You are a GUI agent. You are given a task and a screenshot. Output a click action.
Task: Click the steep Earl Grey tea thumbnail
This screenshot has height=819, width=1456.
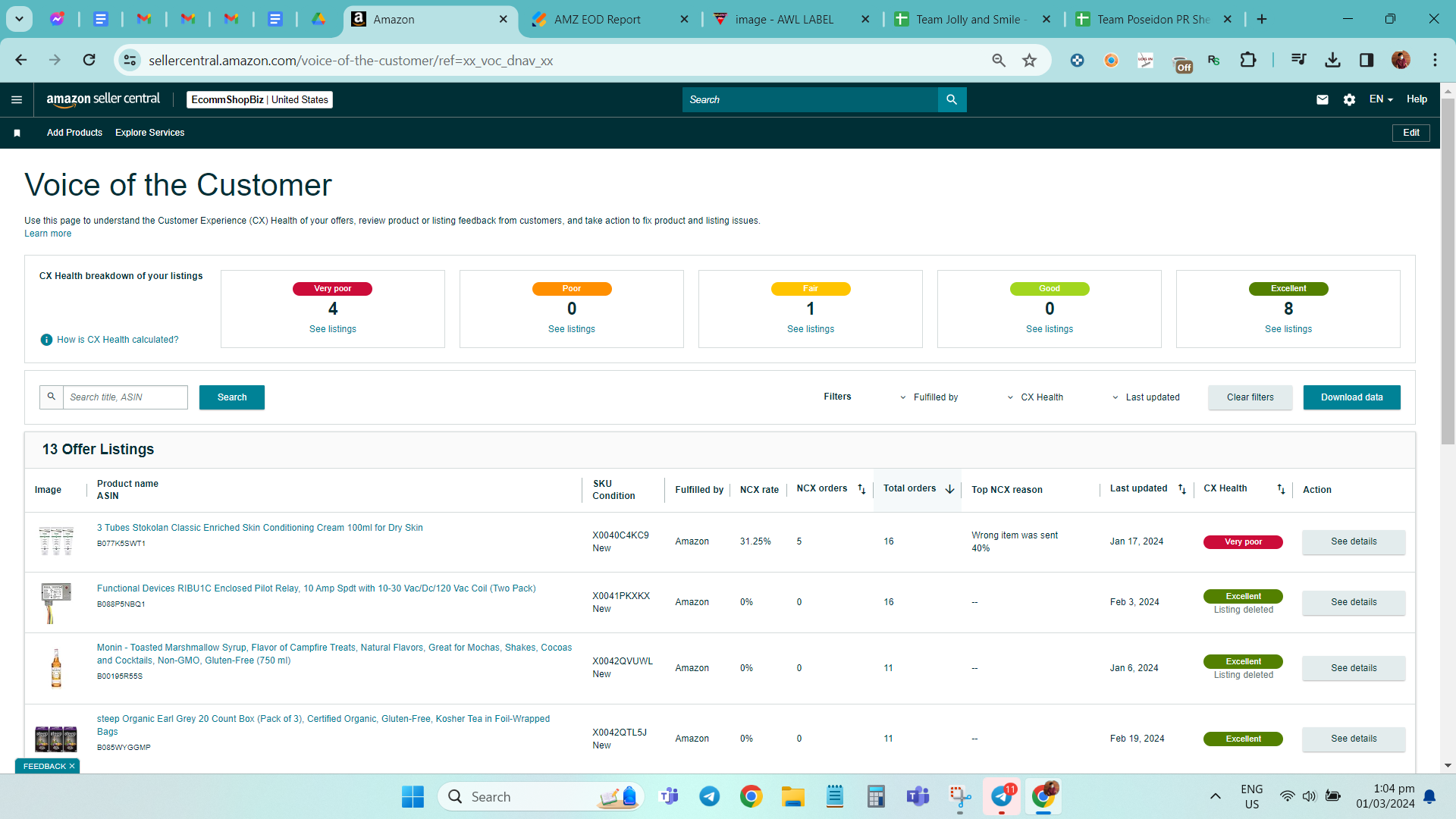coord(56,738)
